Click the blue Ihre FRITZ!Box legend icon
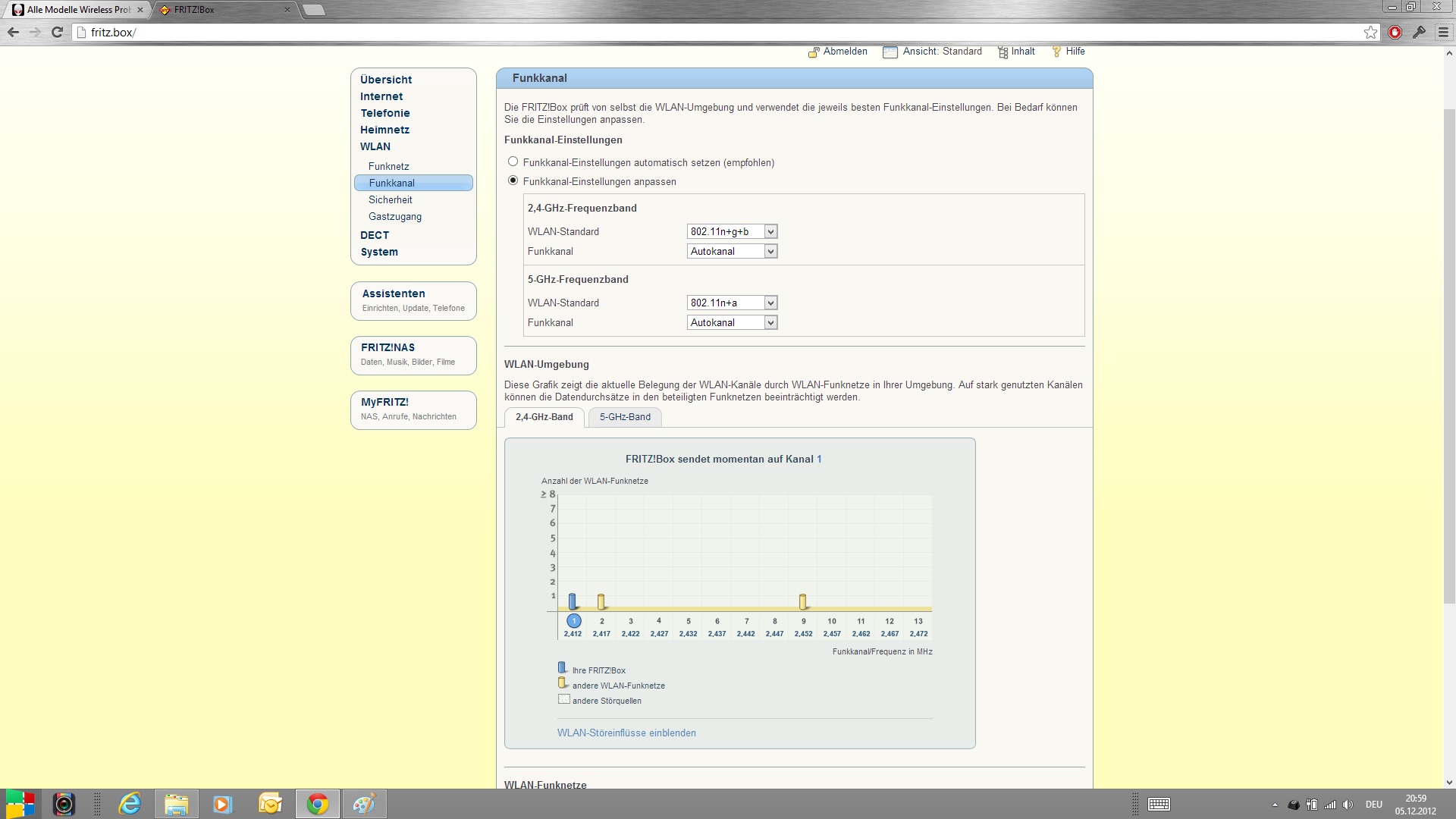This screenshot has height=819, width=1456. [x=563, y=668]
